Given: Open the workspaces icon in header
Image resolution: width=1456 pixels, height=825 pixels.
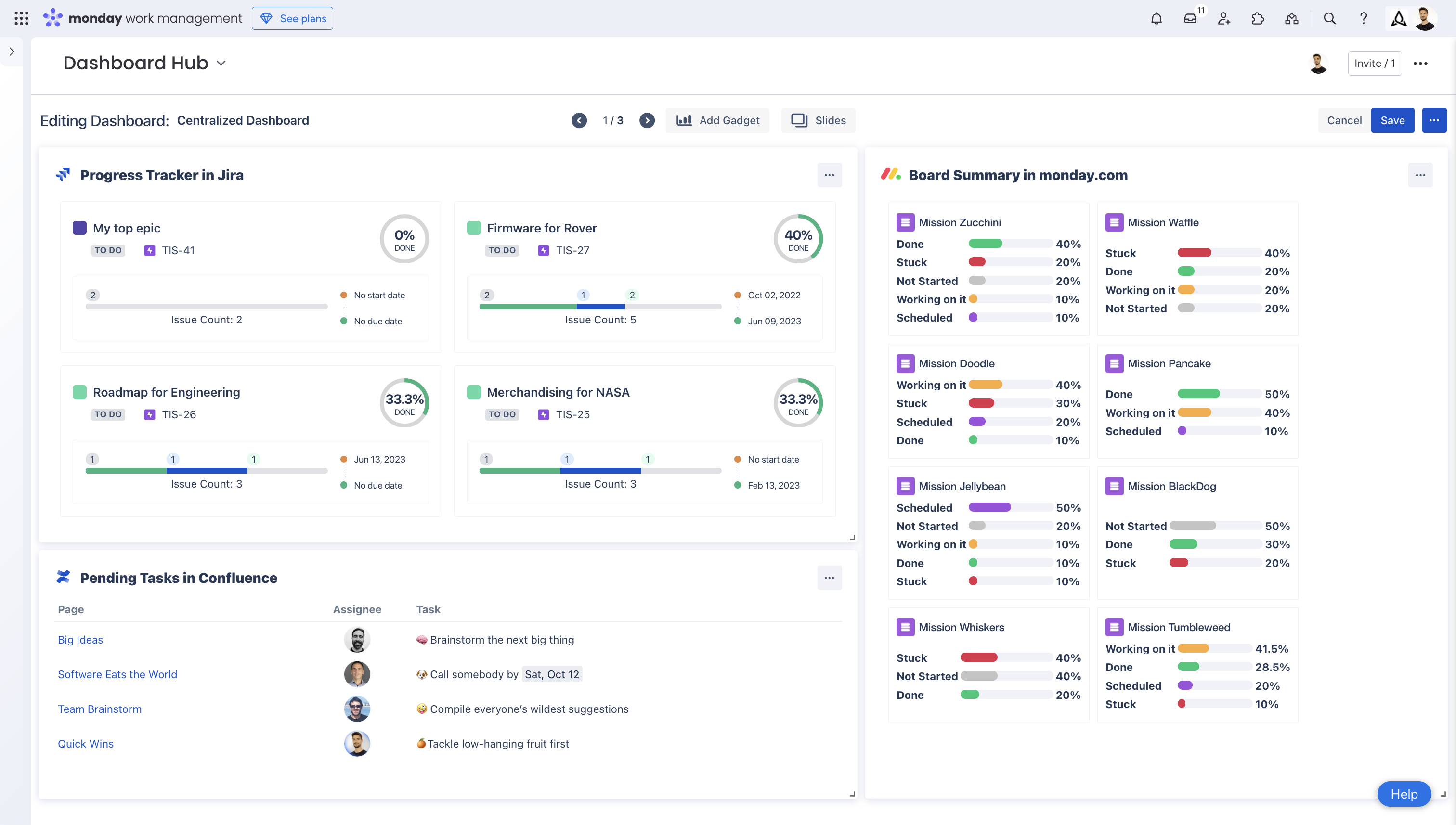Looking at the screenshot, I should 1292,18.
